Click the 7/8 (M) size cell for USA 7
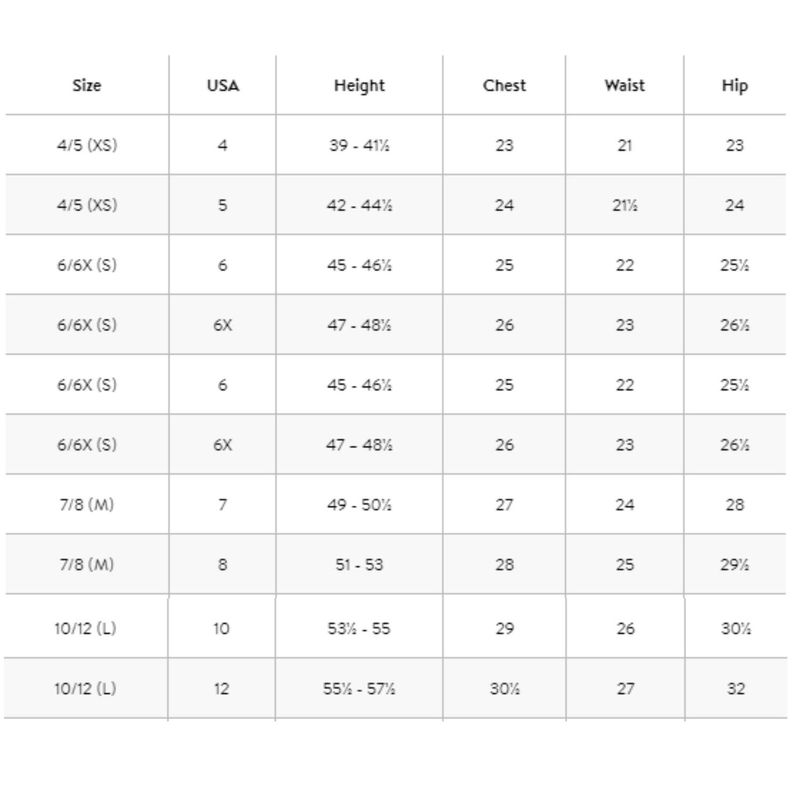 point(87,505)
